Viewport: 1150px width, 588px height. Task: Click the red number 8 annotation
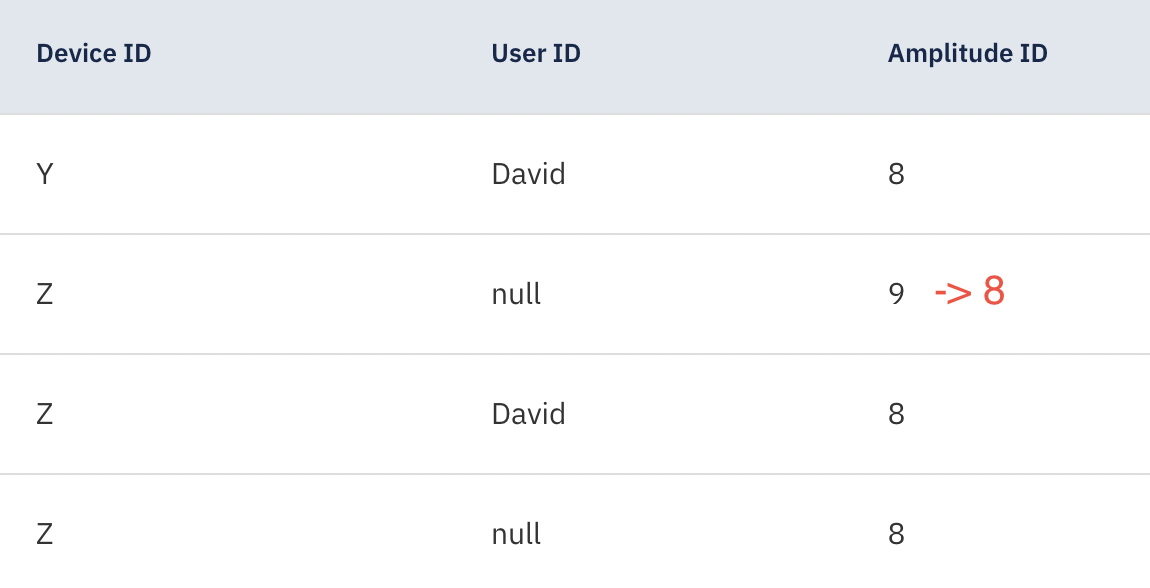point(993,292)
